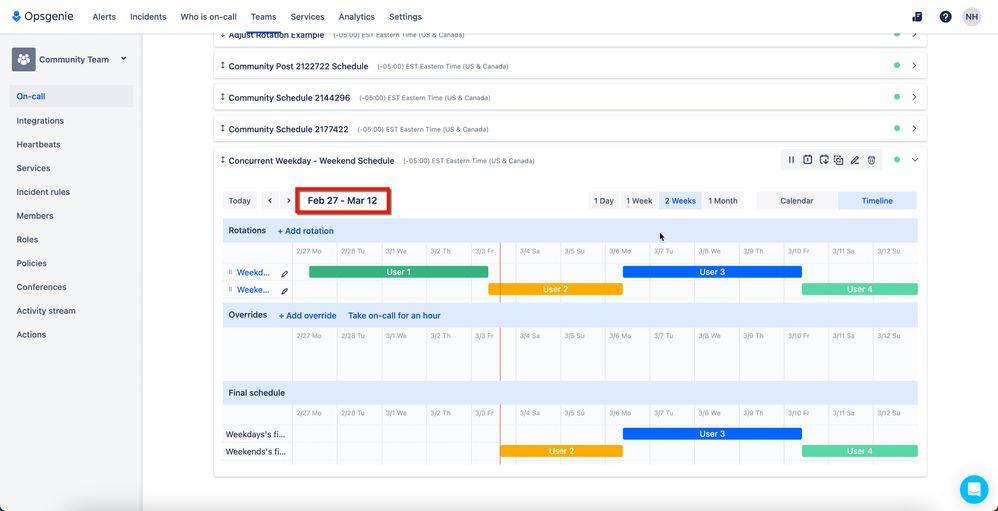Open the Incidents menu
The image size is (998, 511).
pos(148,17)
